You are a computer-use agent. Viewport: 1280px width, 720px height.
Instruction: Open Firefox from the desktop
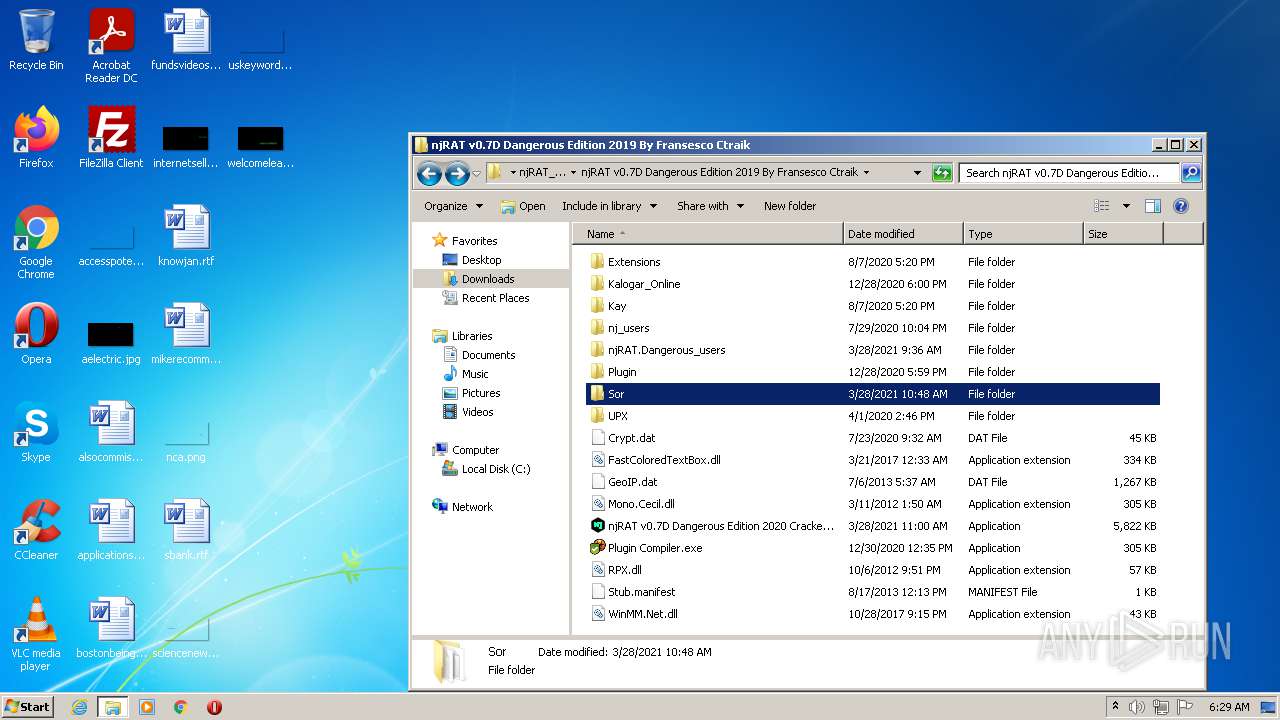(x=36, y=138)
